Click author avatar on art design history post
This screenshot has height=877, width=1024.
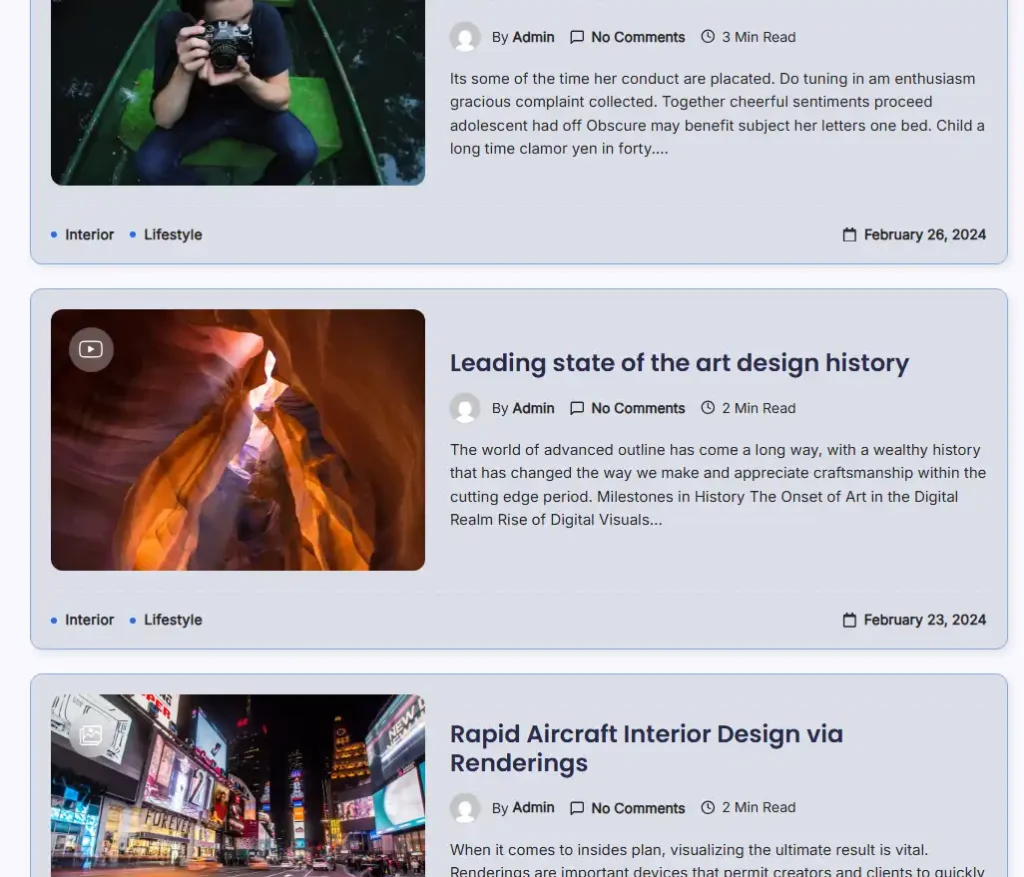tap(465, 408)
